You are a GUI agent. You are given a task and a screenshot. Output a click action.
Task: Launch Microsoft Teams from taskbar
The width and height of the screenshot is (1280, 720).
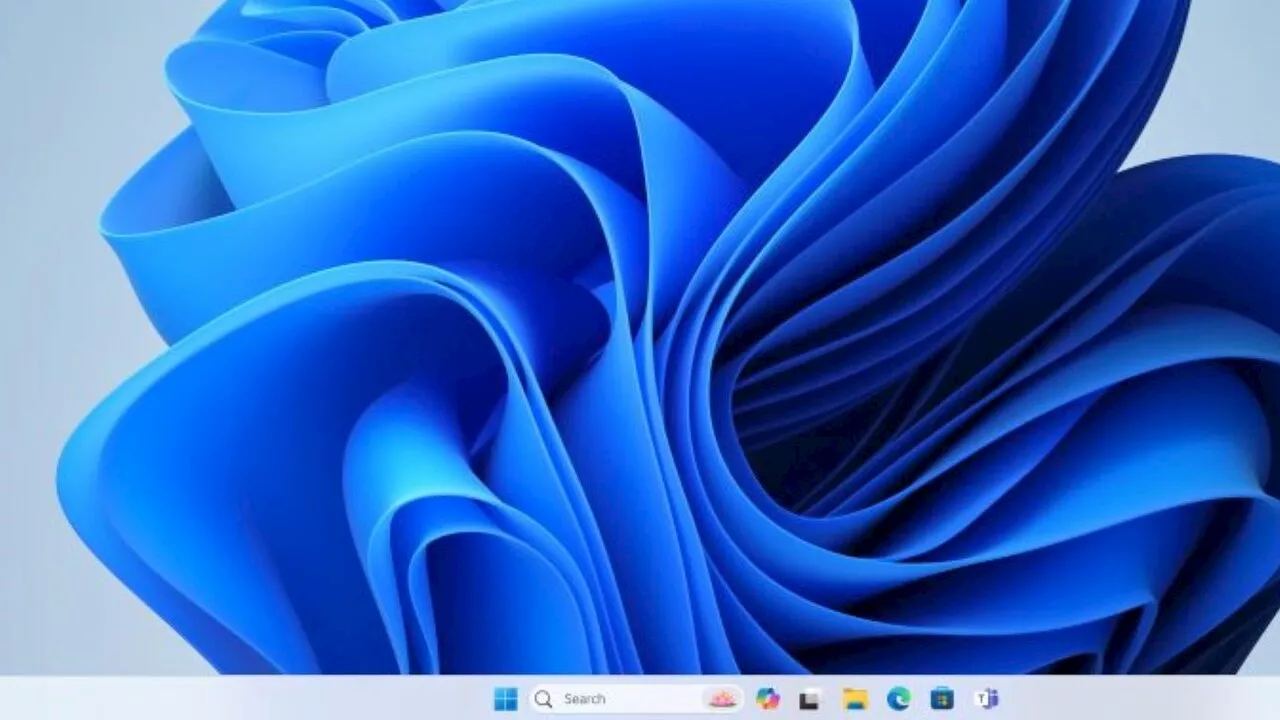pyautogui.click(x=986, y=699)
